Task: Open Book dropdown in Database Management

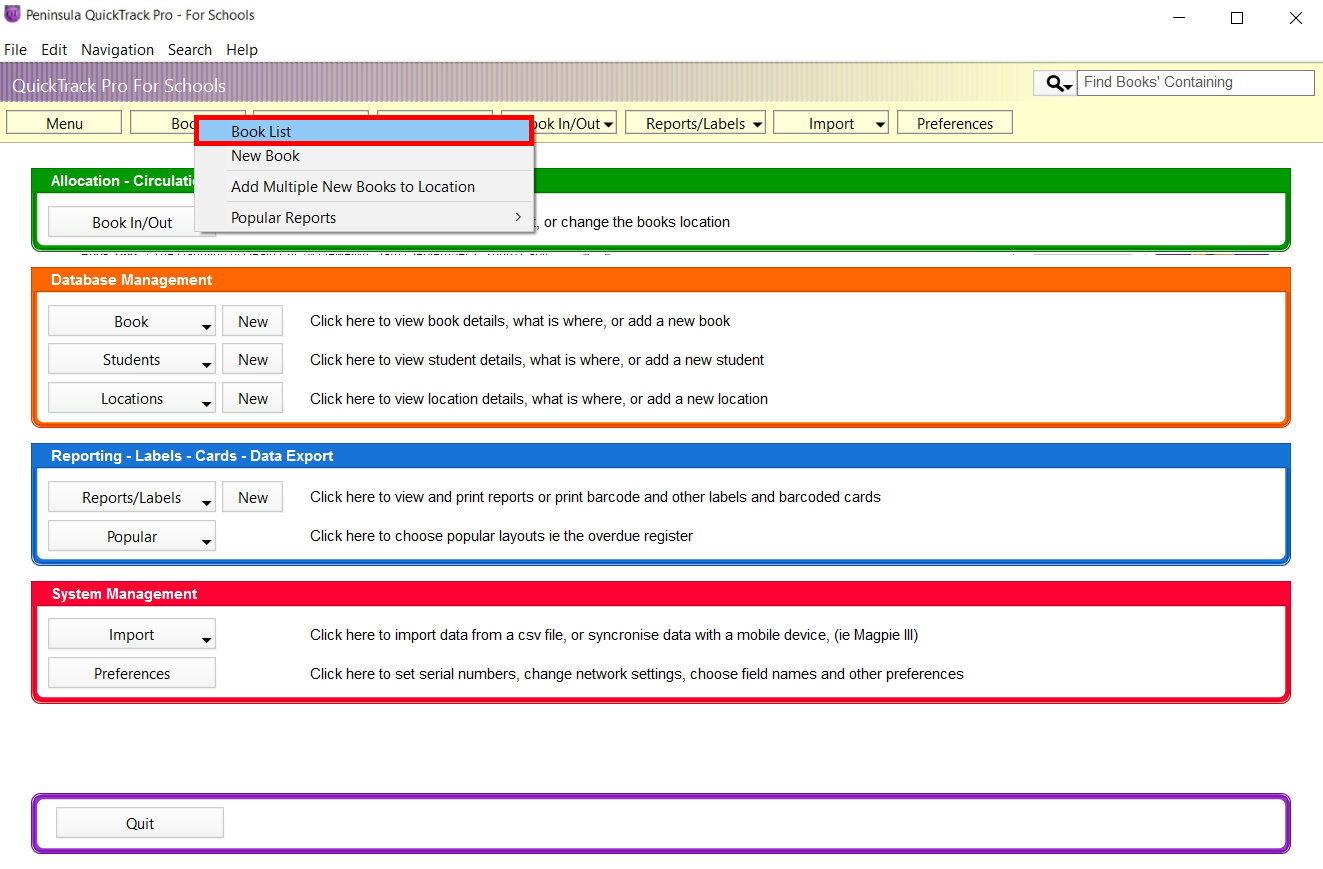Action: click(x=132, y=321)
